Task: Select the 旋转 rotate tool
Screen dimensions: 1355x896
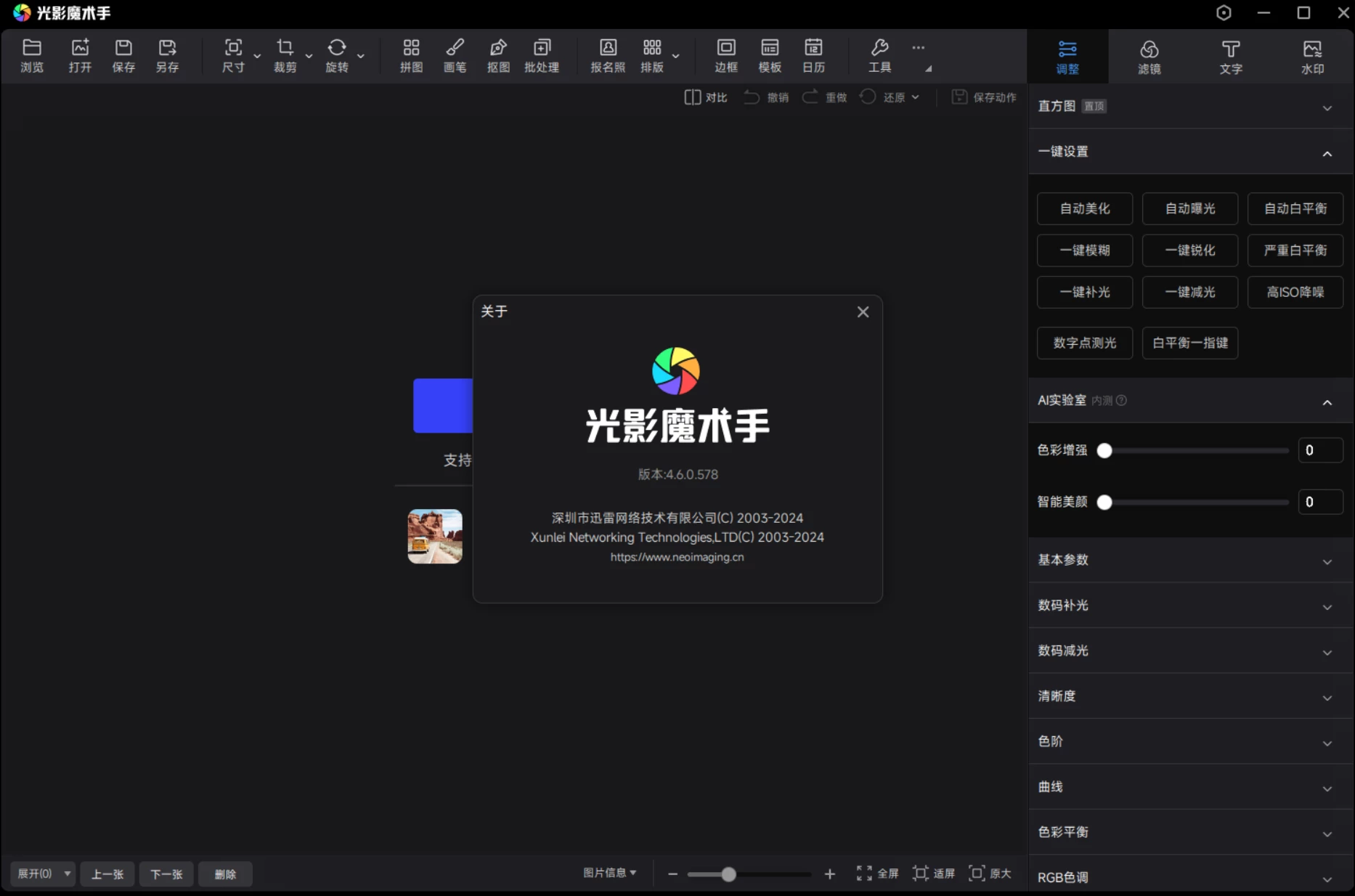Action: point(336,56)
